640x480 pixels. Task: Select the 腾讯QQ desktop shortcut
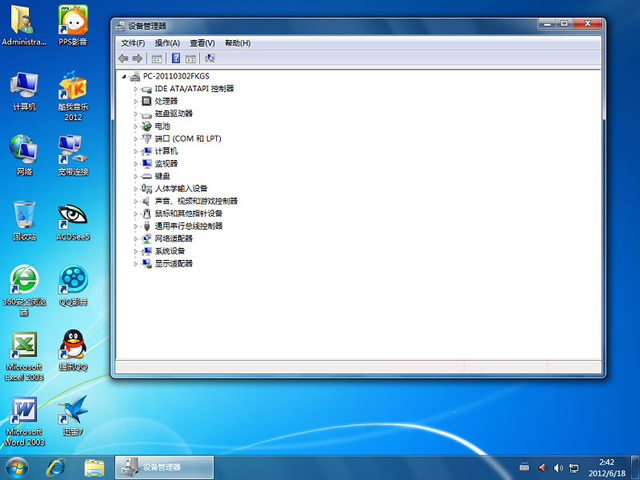(72, 348)
